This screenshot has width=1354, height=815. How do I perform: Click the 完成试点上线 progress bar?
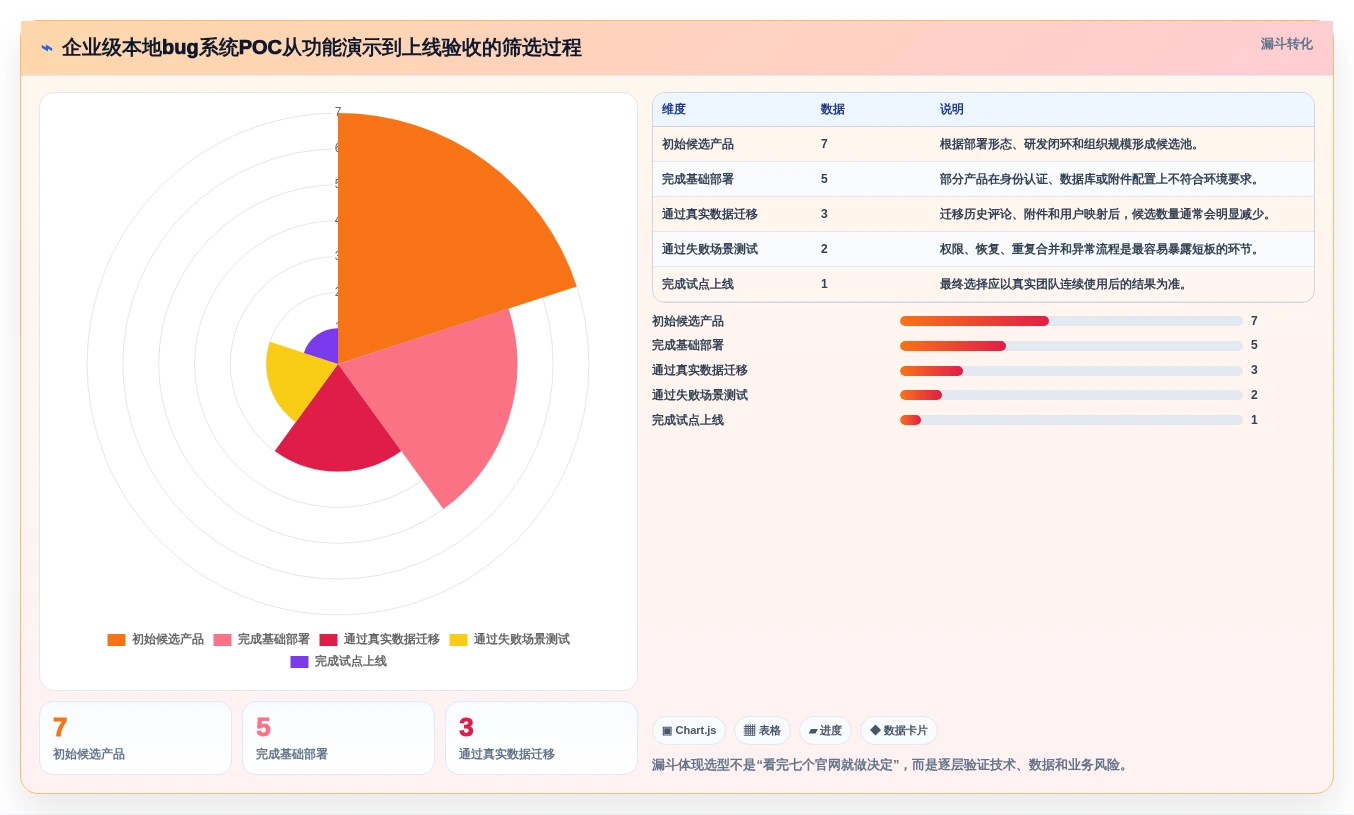point(1071,420)
